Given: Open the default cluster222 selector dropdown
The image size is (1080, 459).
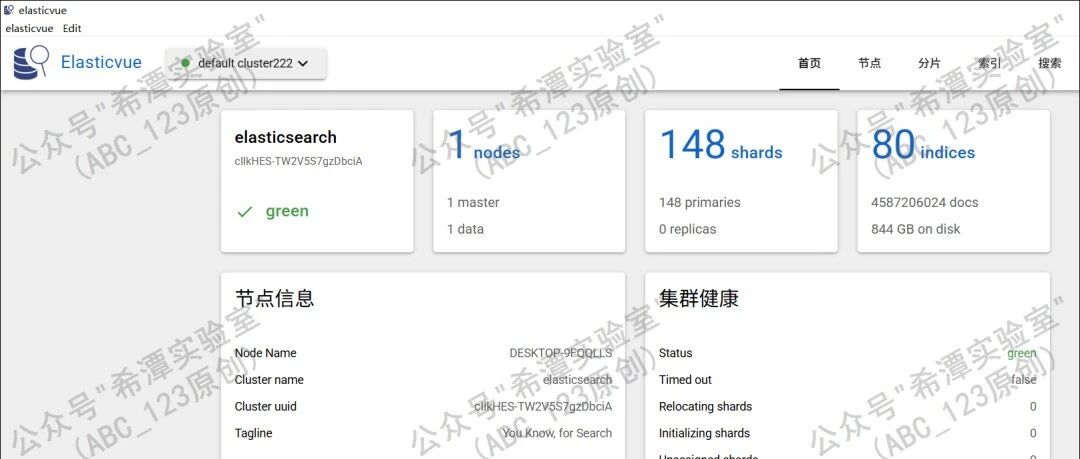Looking at the screenshot, I should [246, 63].
